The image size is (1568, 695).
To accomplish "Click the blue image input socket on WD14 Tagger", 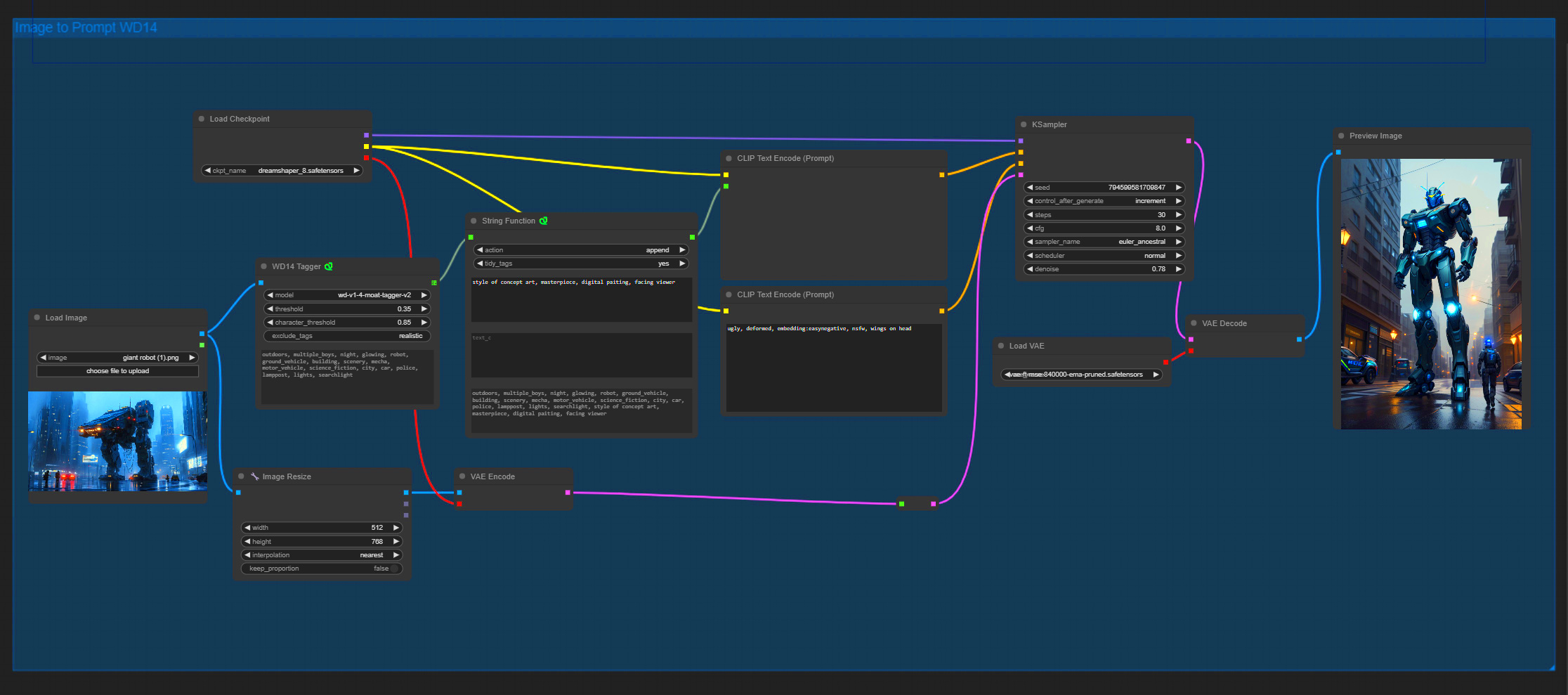I will [x=261, y=282].
